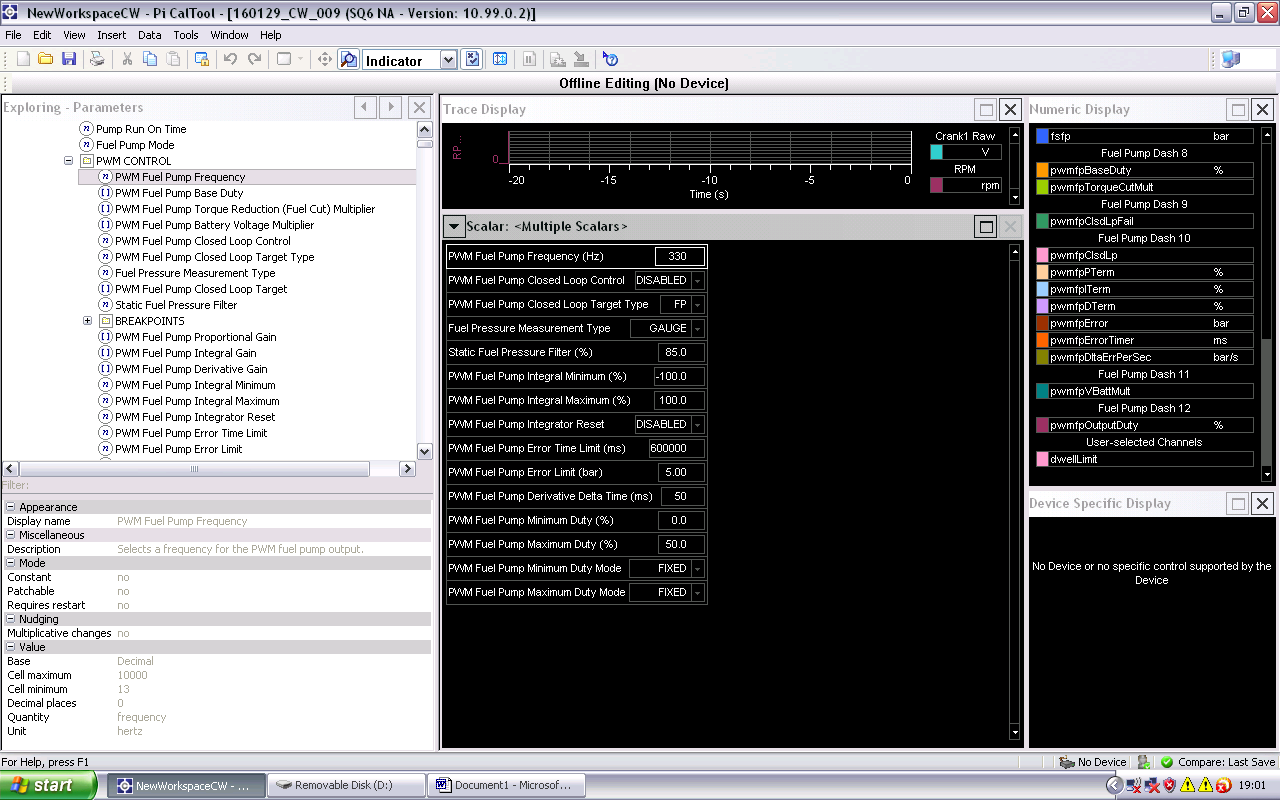Open the Edit menu
1280x800 pixels.
[x=42, y=35]
